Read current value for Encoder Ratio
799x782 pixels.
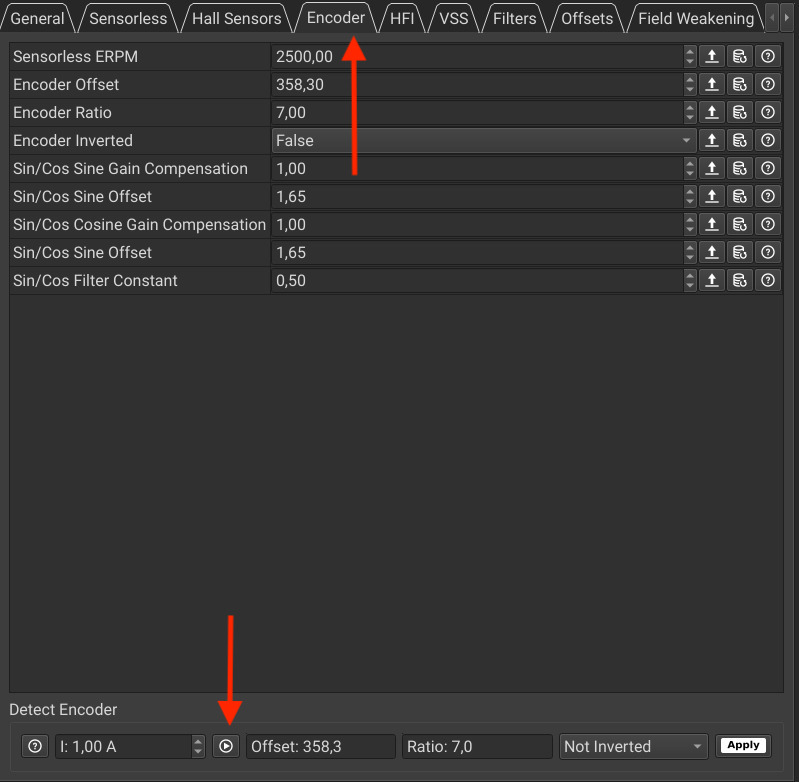711,113
